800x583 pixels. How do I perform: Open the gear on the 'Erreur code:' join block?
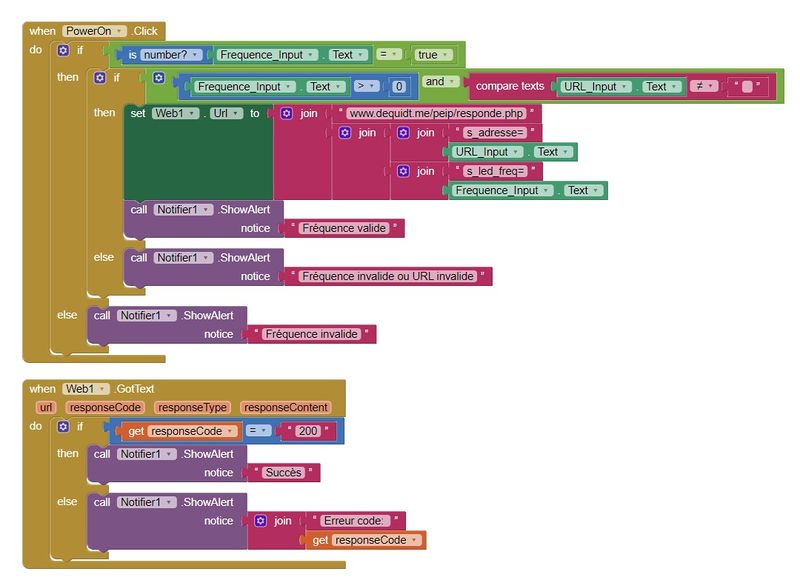tap(261, 521)
